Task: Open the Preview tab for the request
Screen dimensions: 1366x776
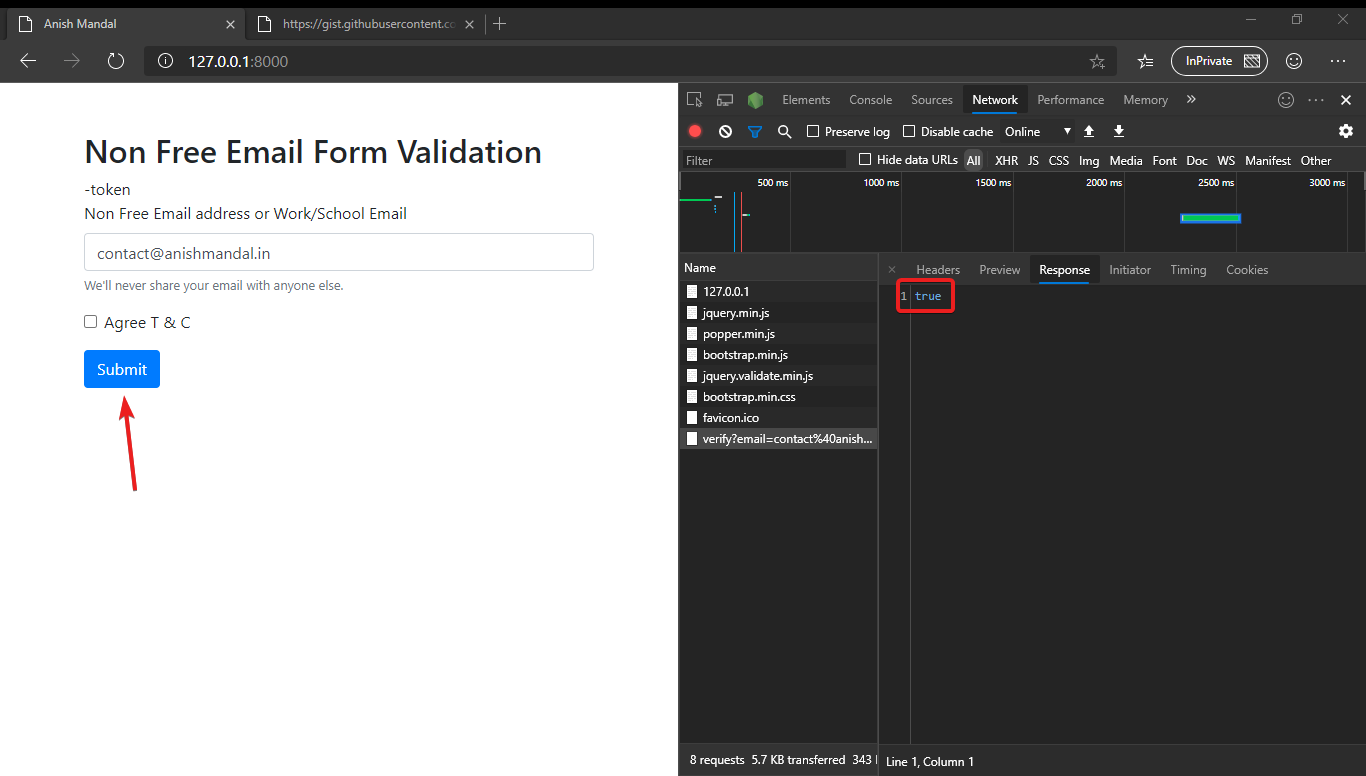Action: pos(998,269)
